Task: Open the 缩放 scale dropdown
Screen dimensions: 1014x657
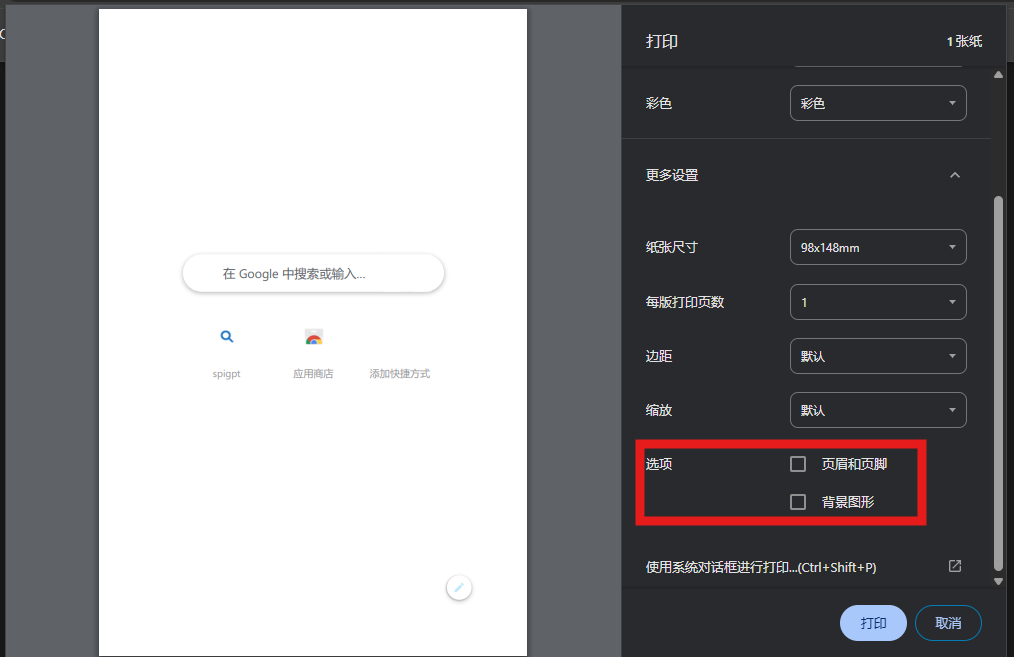Action: [878, 410]
